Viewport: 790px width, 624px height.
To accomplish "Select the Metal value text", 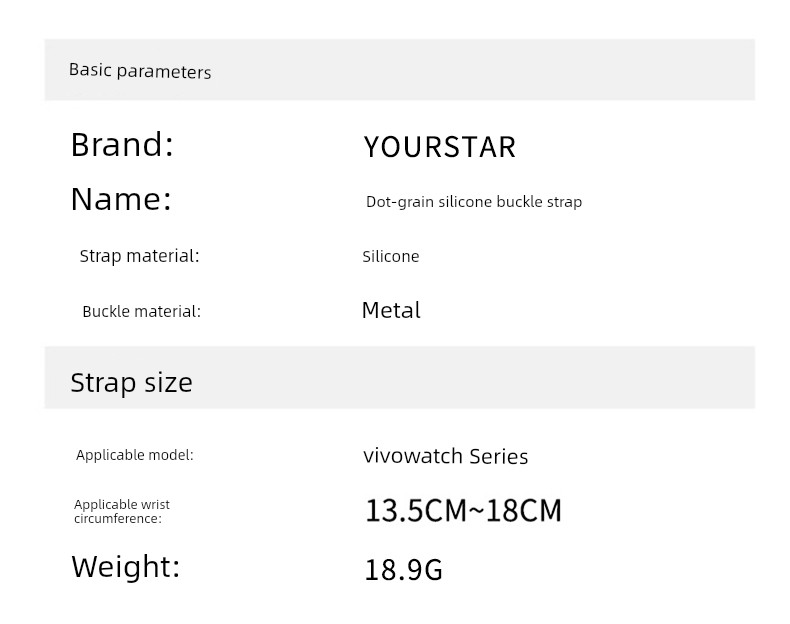I will (391, 310).
